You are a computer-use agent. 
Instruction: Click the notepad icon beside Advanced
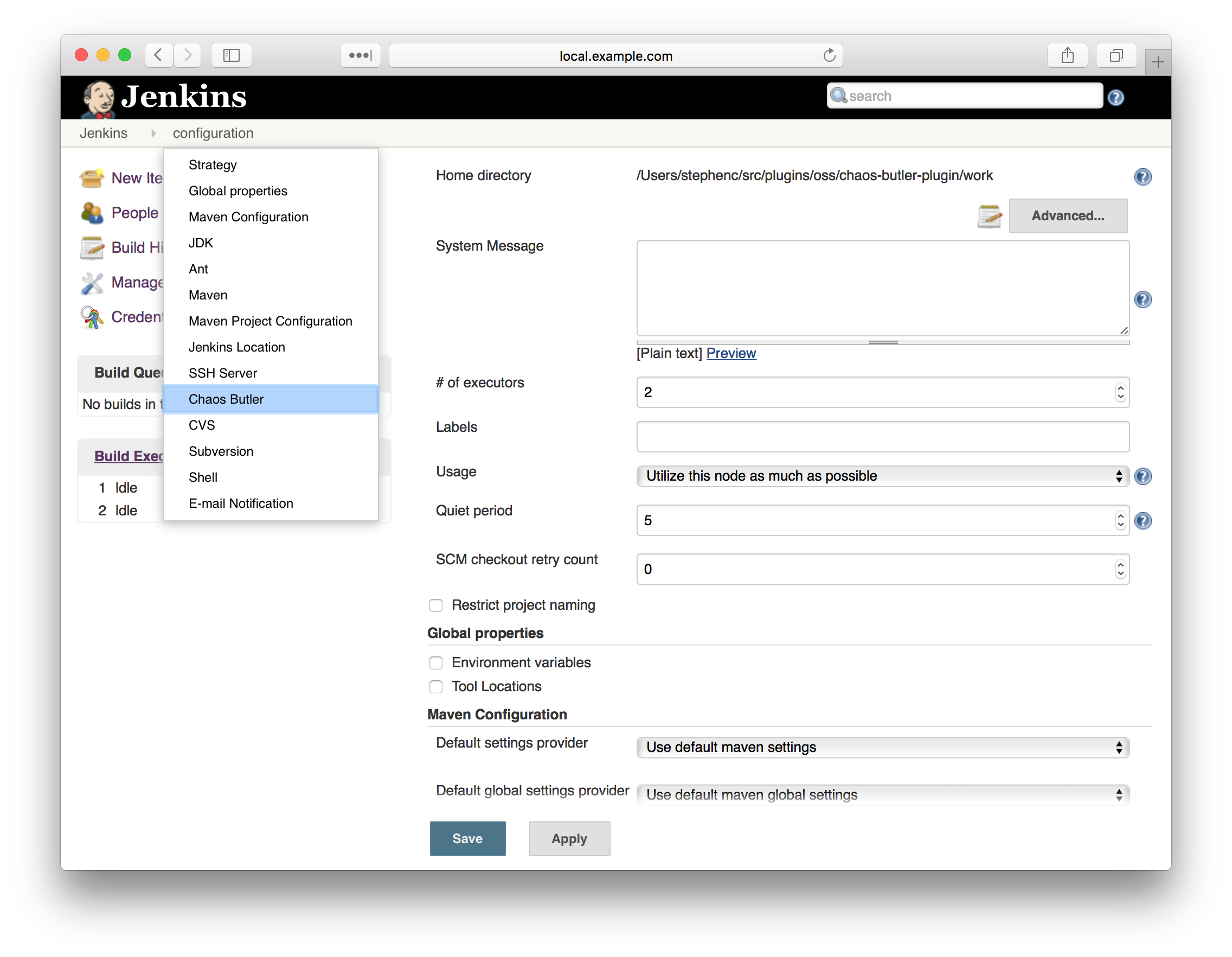989,216
